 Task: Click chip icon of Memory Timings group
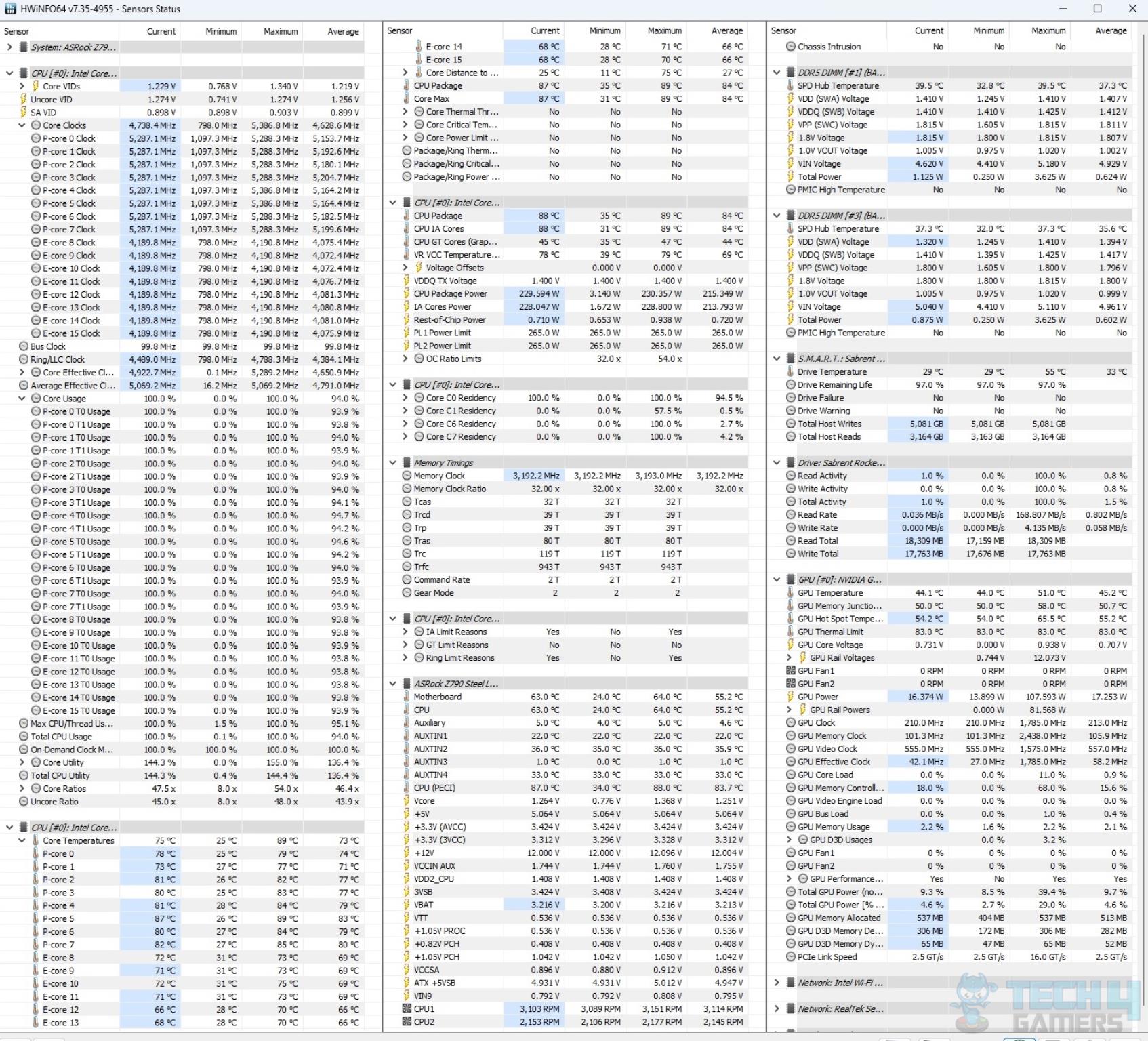click(x=407, y=463)
